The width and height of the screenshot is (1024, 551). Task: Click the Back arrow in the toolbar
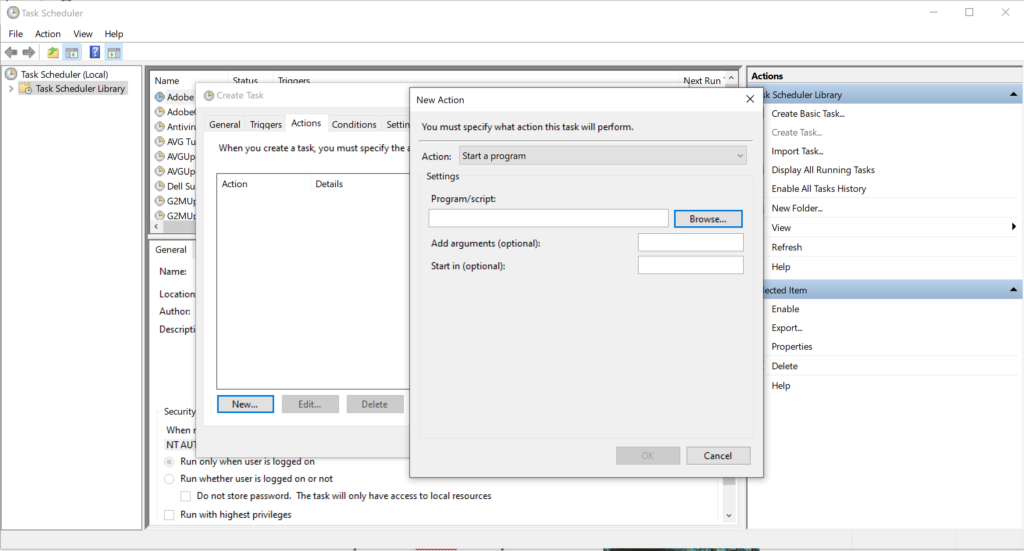(x=11, y=52)
